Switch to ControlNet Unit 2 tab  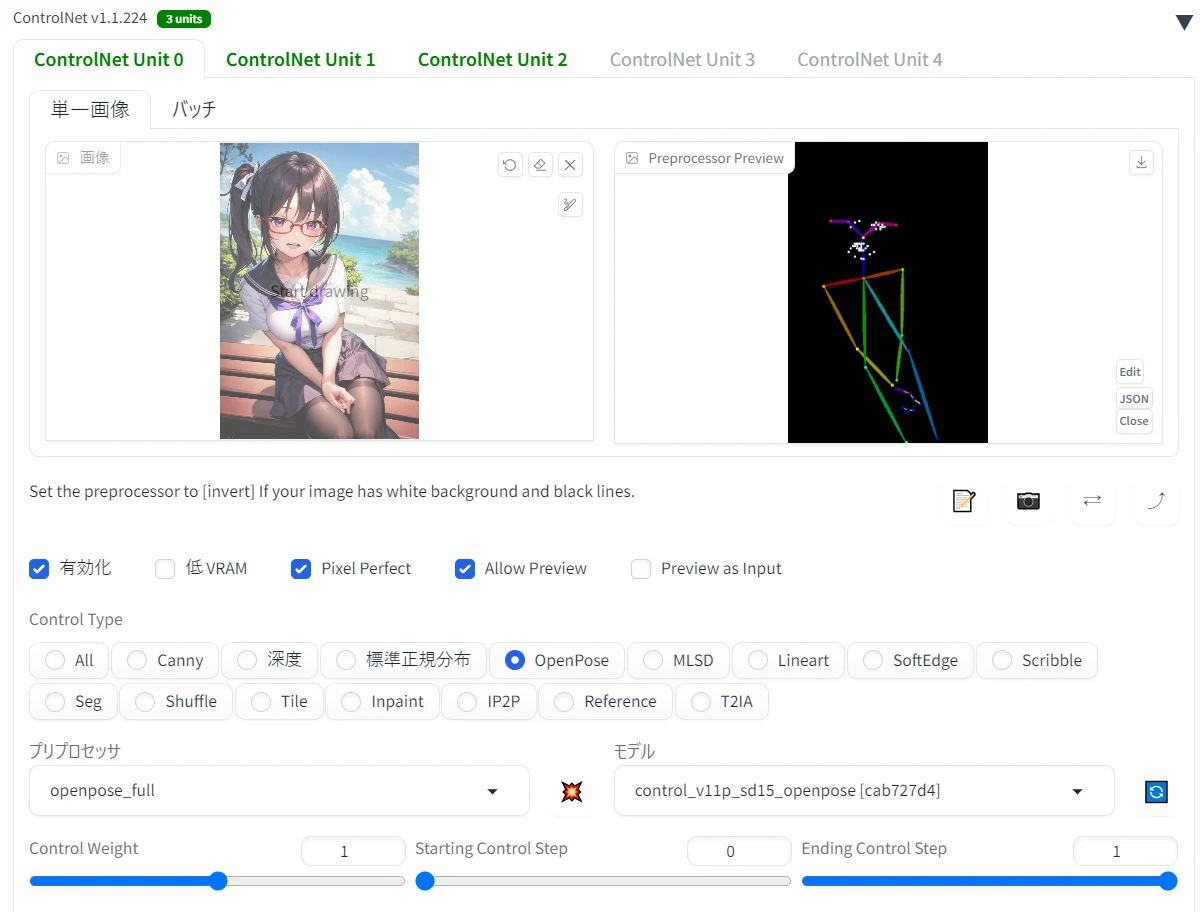point(493,59)
